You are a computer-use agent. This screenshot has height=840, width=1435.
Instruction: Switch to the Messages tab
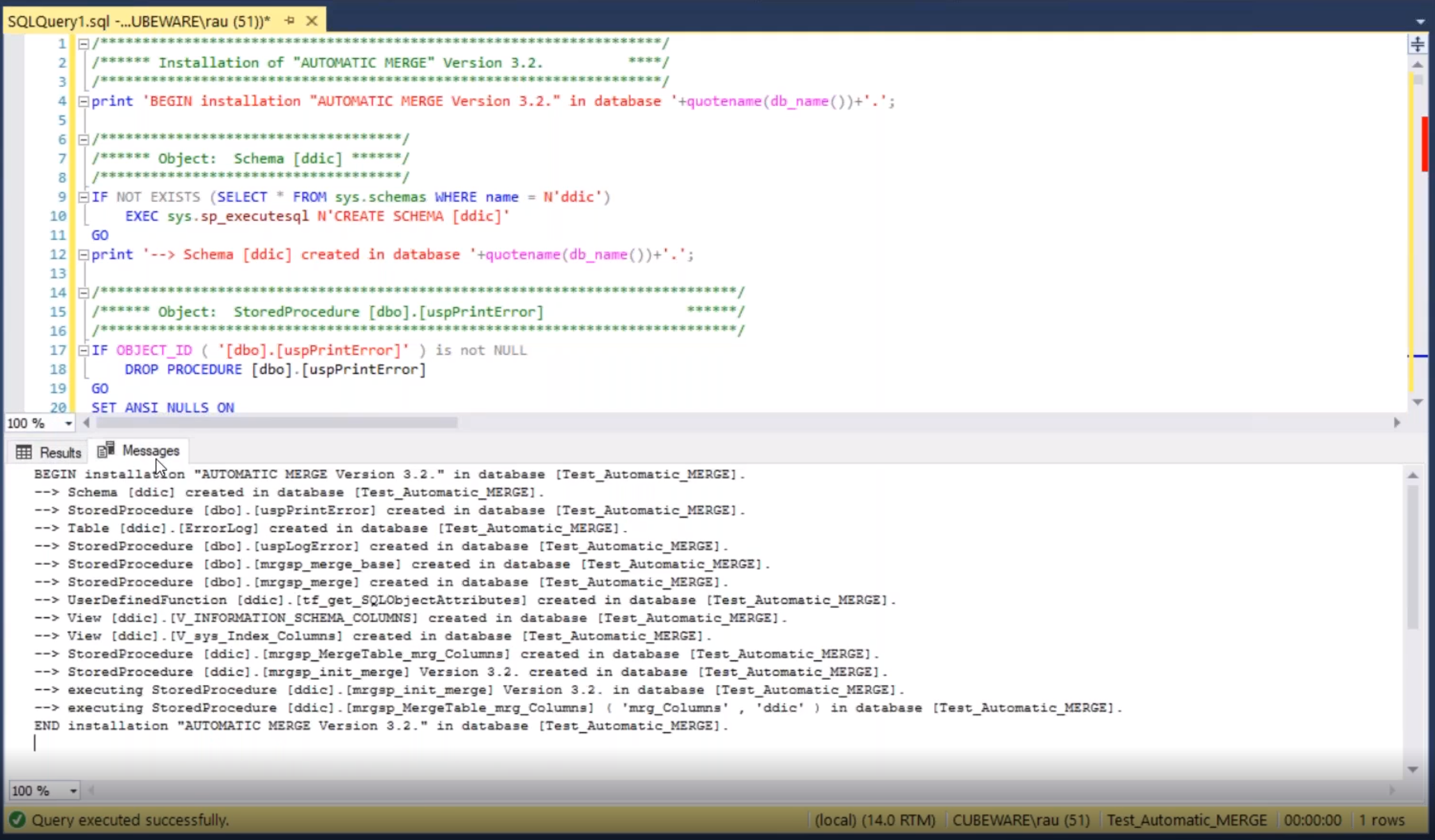pyautogui.click(x=139, y=451)
